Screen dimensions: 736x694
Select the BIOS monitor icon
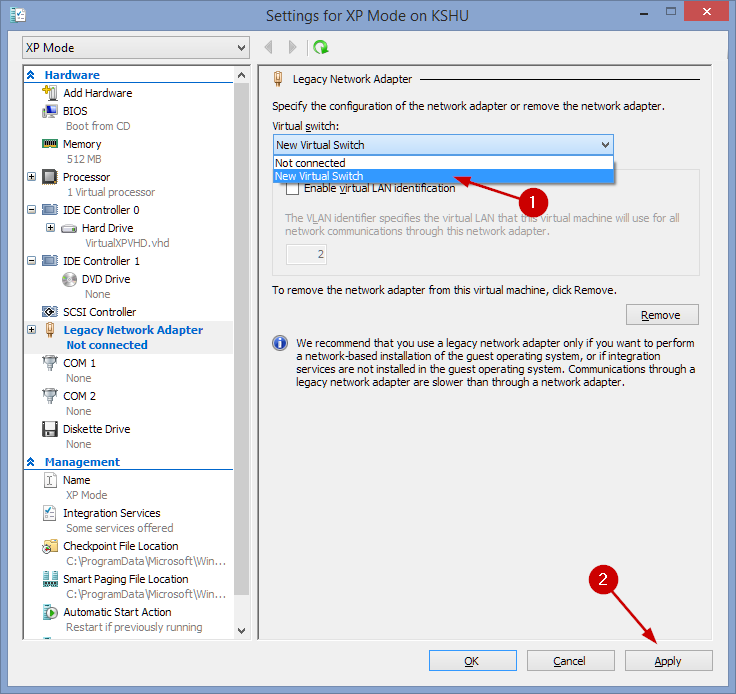coord(50,111)
